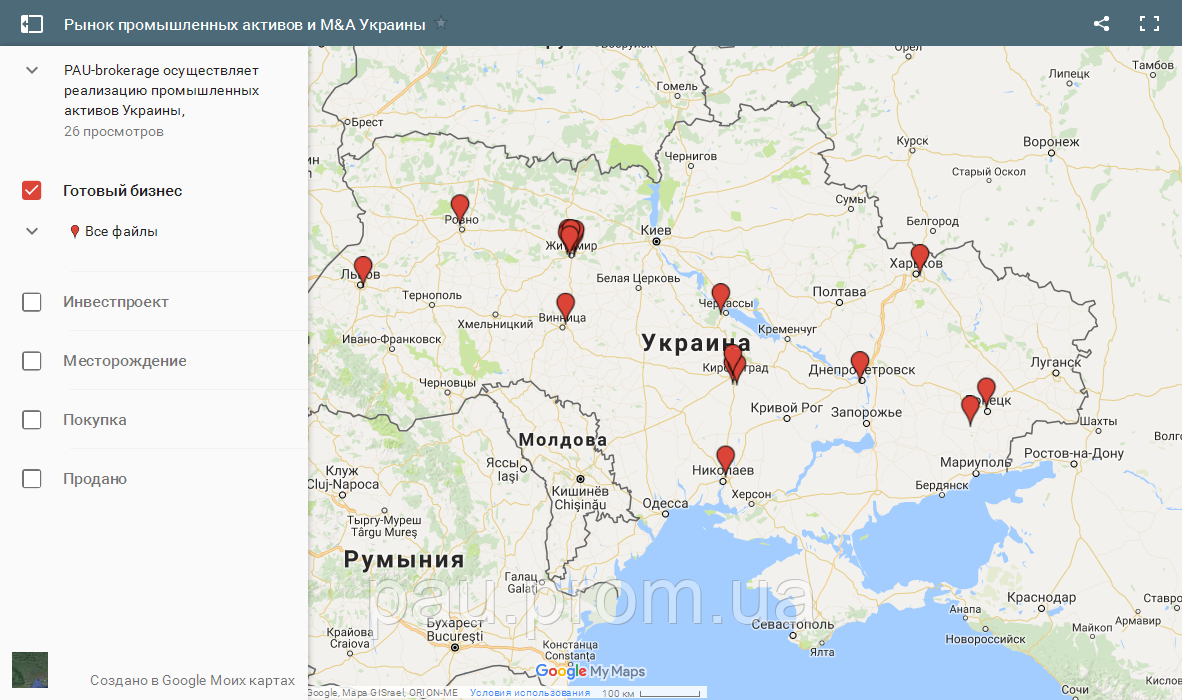1182x700 pixels.
Task: Enable the Продано layer
Action: 31,478
